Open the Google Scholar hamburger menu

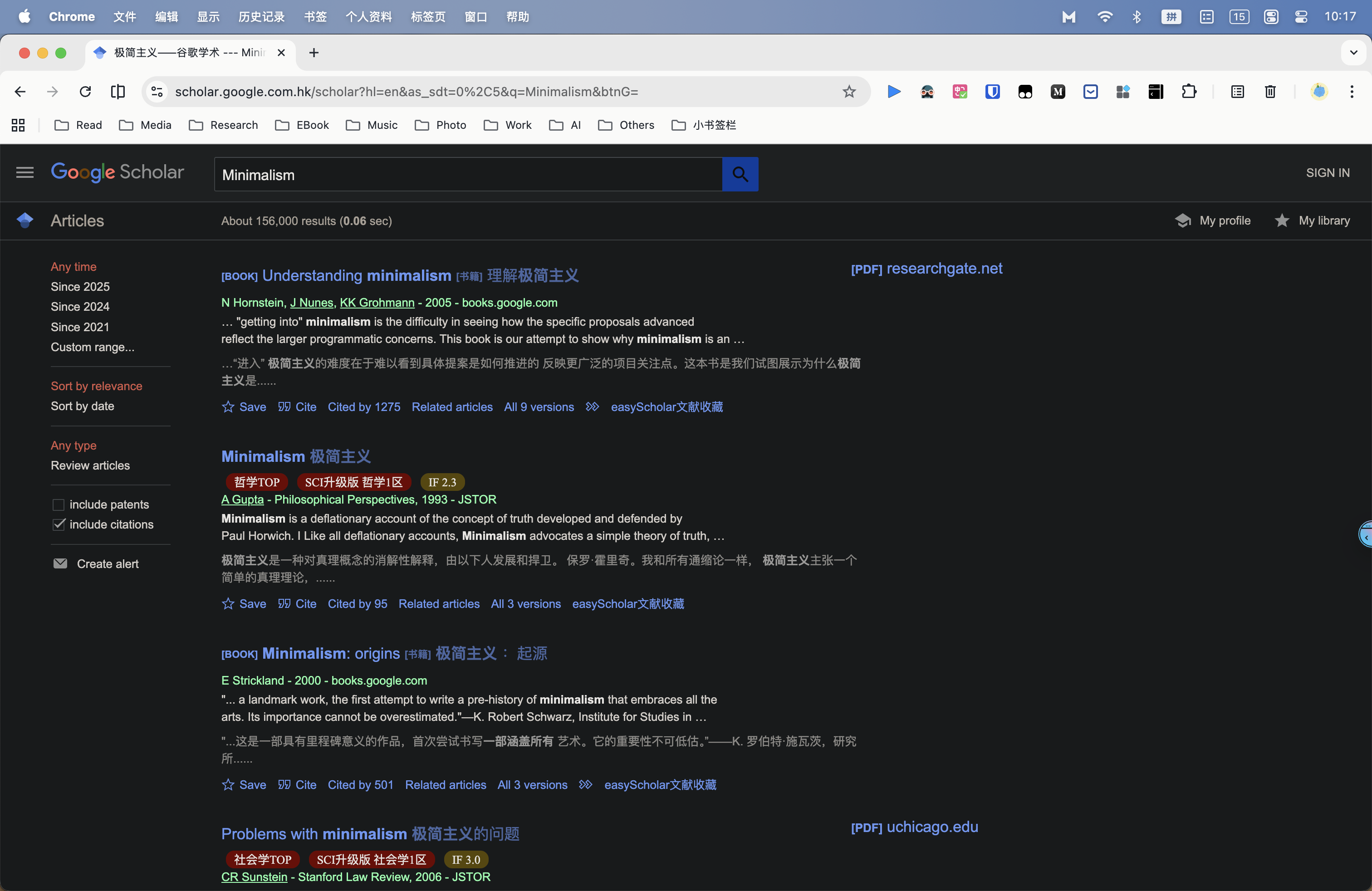(x=25, y=172)
